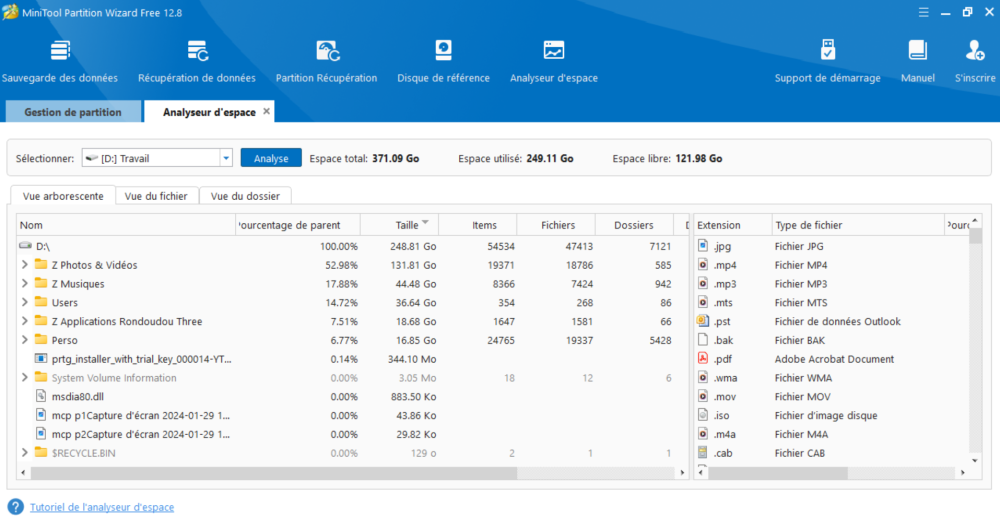This screenshot has width=1000, height=517.
Task: Open the drive selection dropdown
Action: [x=226, y=158]
